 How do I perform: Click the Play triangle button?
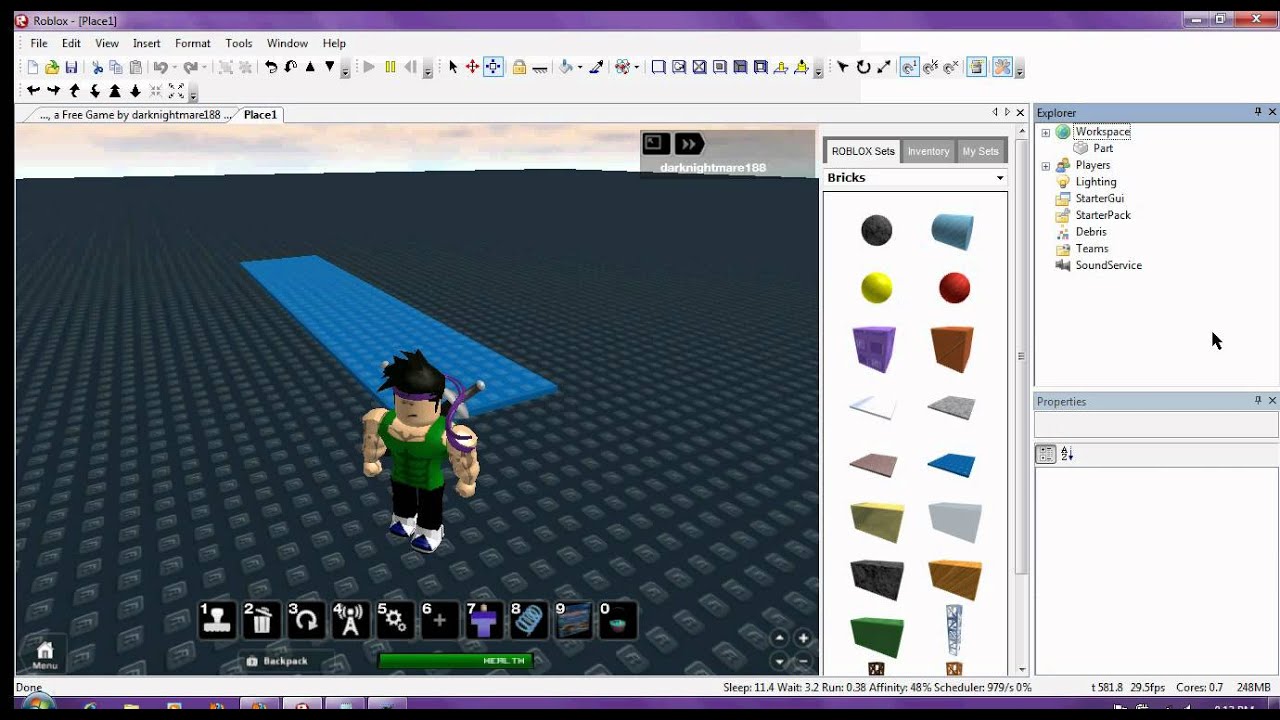point(369,67)
